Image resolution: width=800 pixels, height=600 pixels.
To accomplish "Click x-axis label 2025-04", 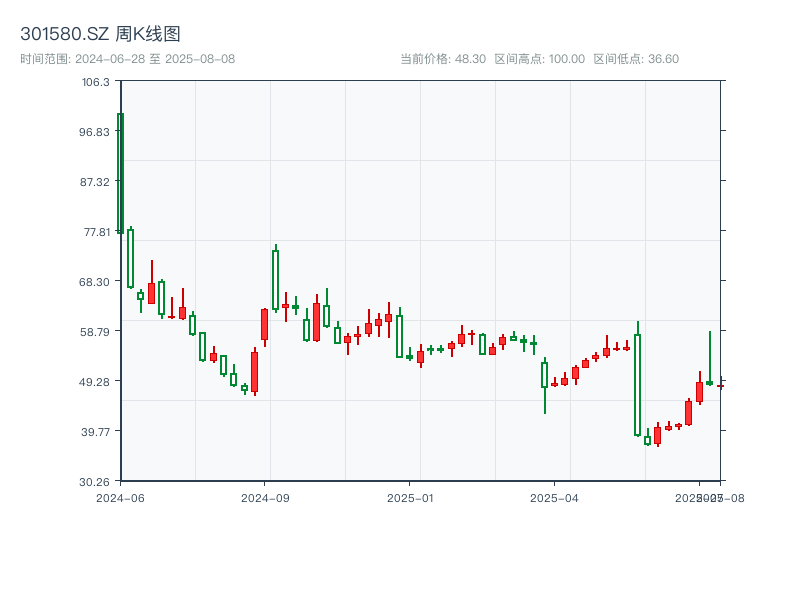I will click(554, 498).
